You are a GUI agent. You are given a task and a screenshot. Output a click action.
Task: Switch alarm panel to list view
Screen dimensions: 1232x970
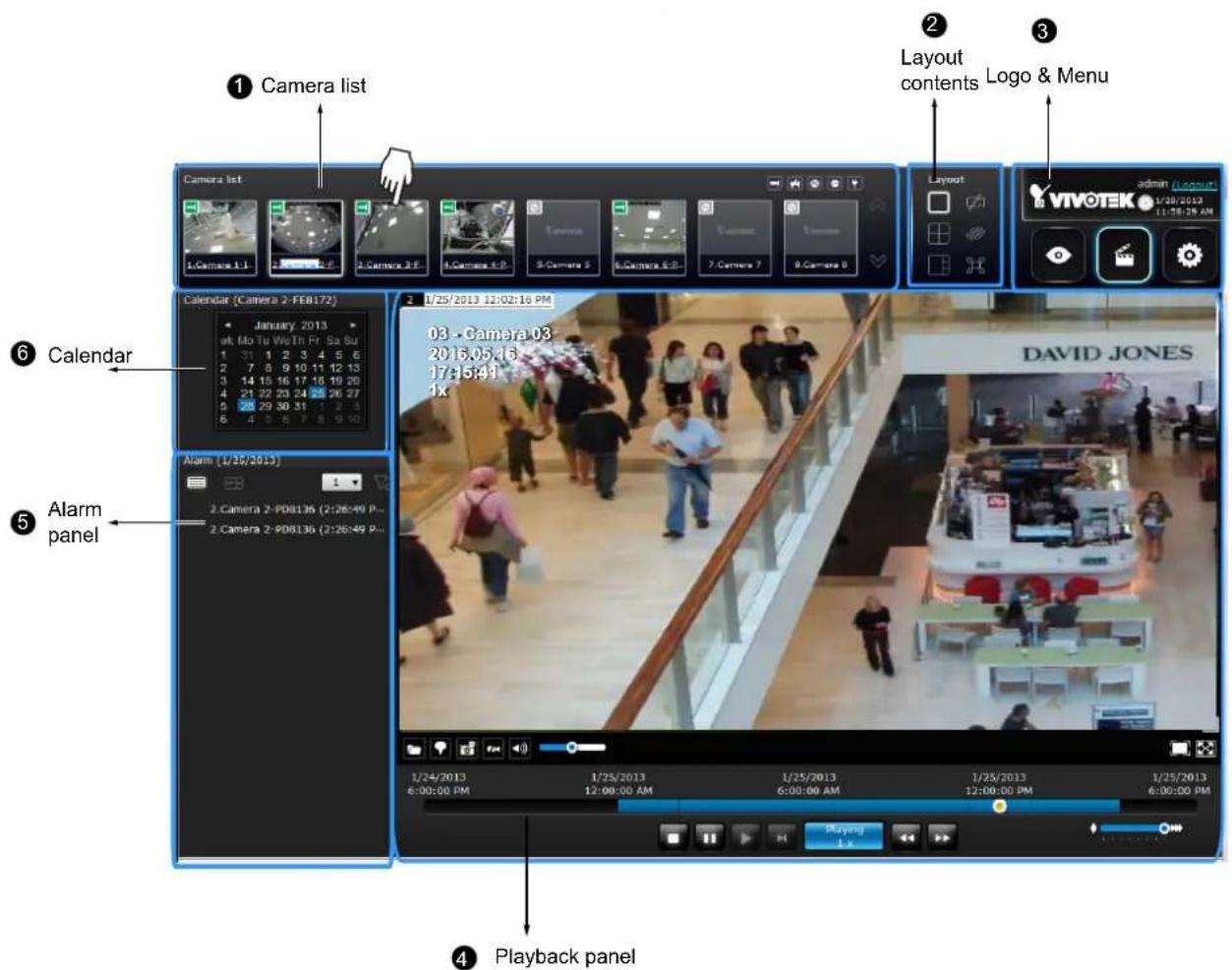point(197,483)
